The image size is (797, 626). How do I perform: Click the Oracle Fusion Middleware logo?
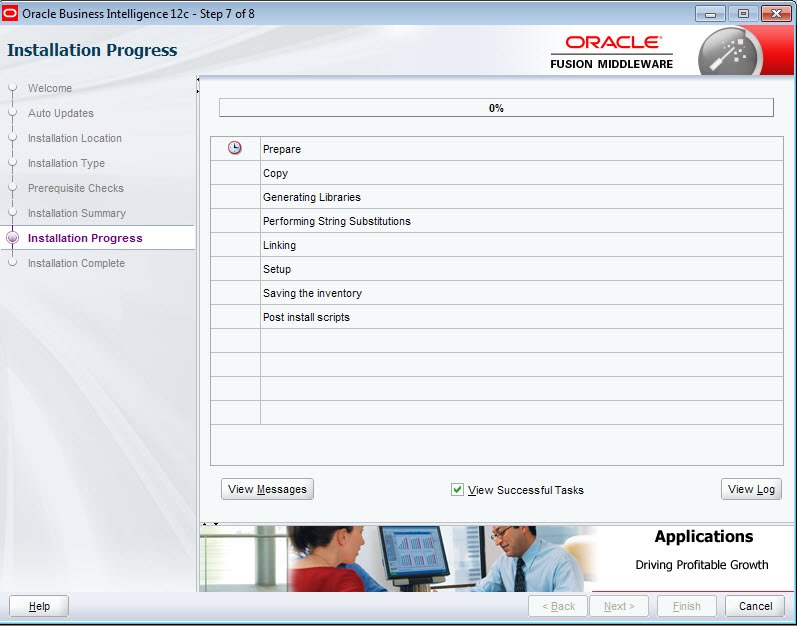point(611,52)
